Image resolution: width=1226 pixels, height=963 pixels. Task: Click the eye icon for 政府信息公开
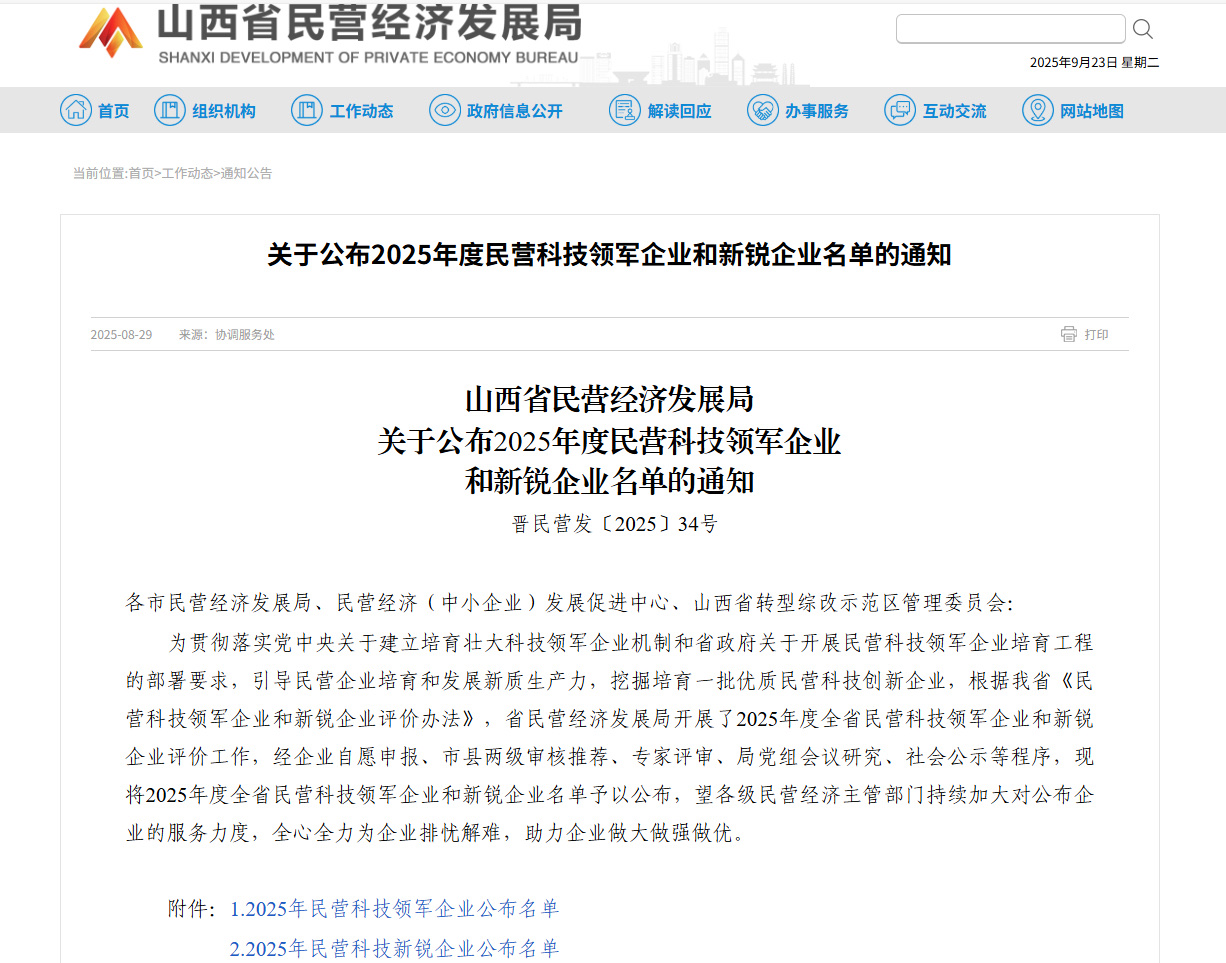pyautogui.click(x=445, y=110)
